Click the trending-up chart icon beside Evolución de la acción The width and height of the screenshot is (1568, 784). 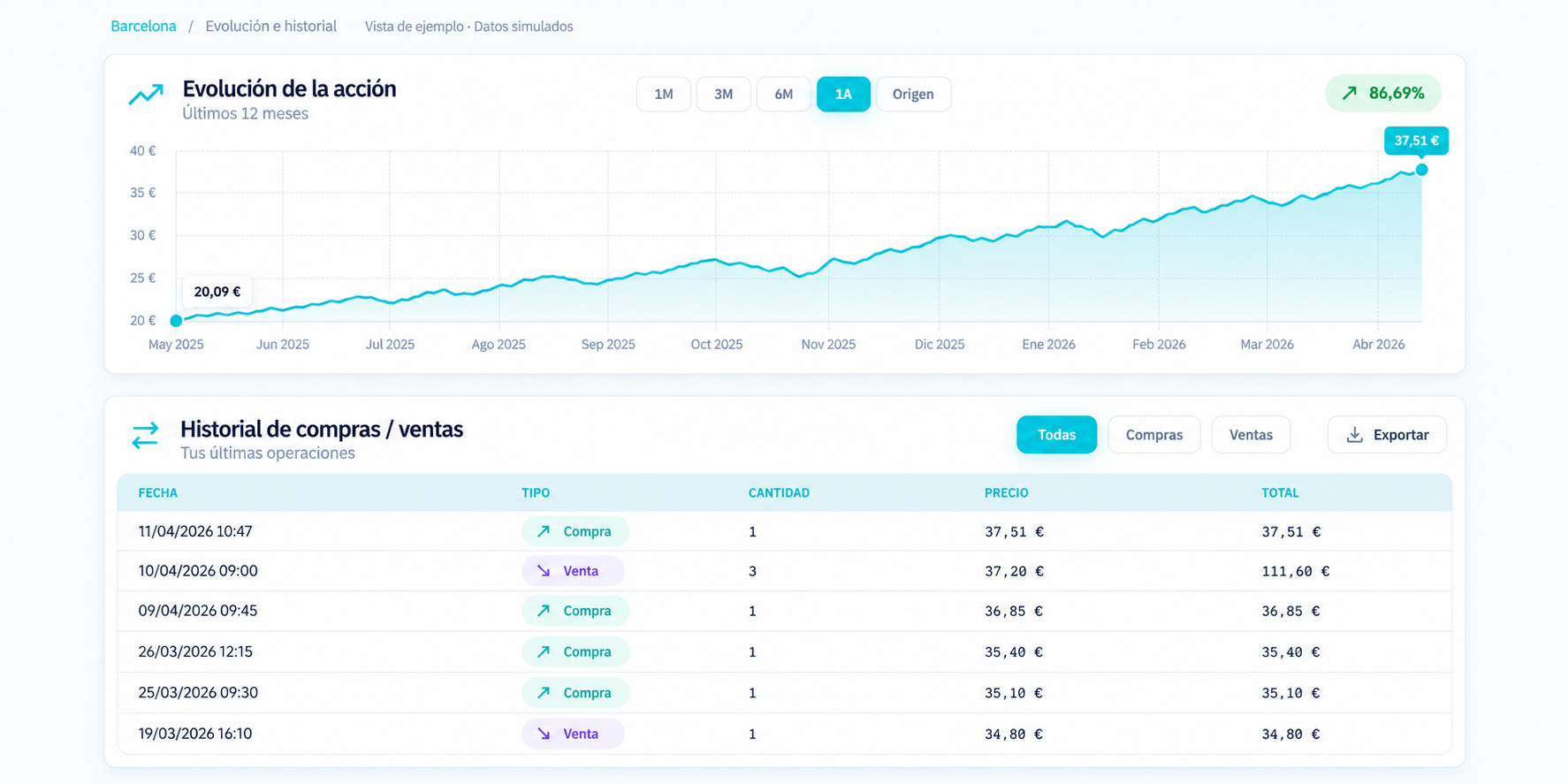point(146,94)
